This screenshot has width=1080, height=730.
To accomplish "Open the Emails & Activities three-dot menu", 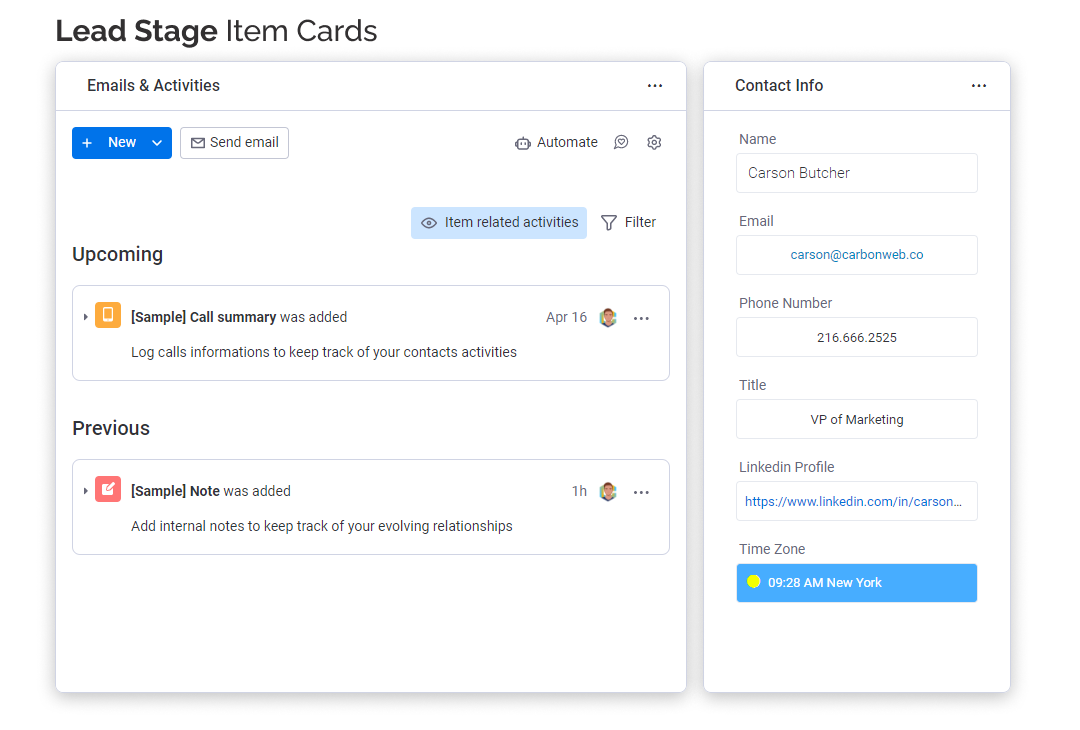I will [655, 86].
